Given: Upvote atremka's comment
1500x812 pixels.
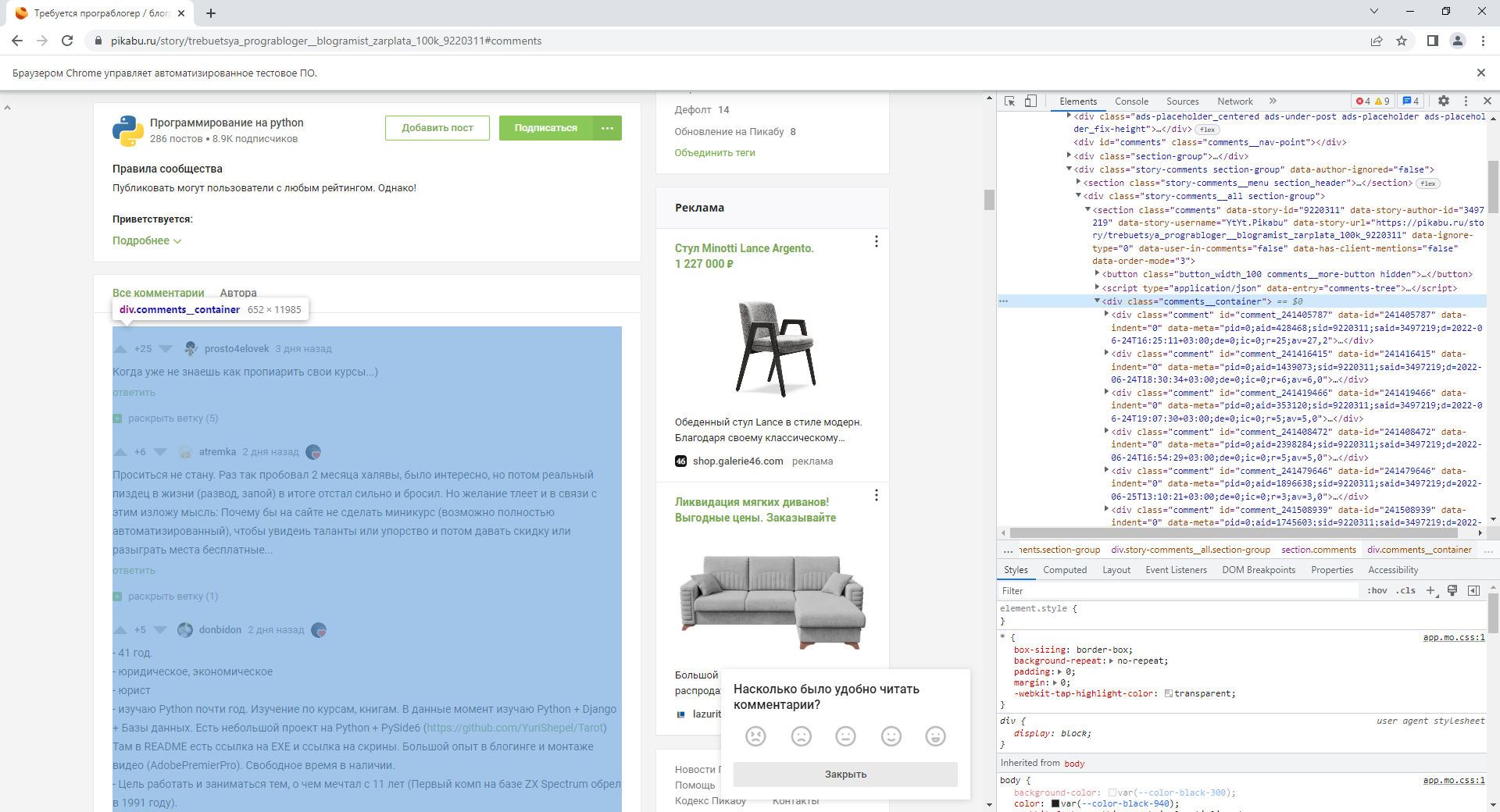Looking at the screenshot, I should tap(120, 452).
